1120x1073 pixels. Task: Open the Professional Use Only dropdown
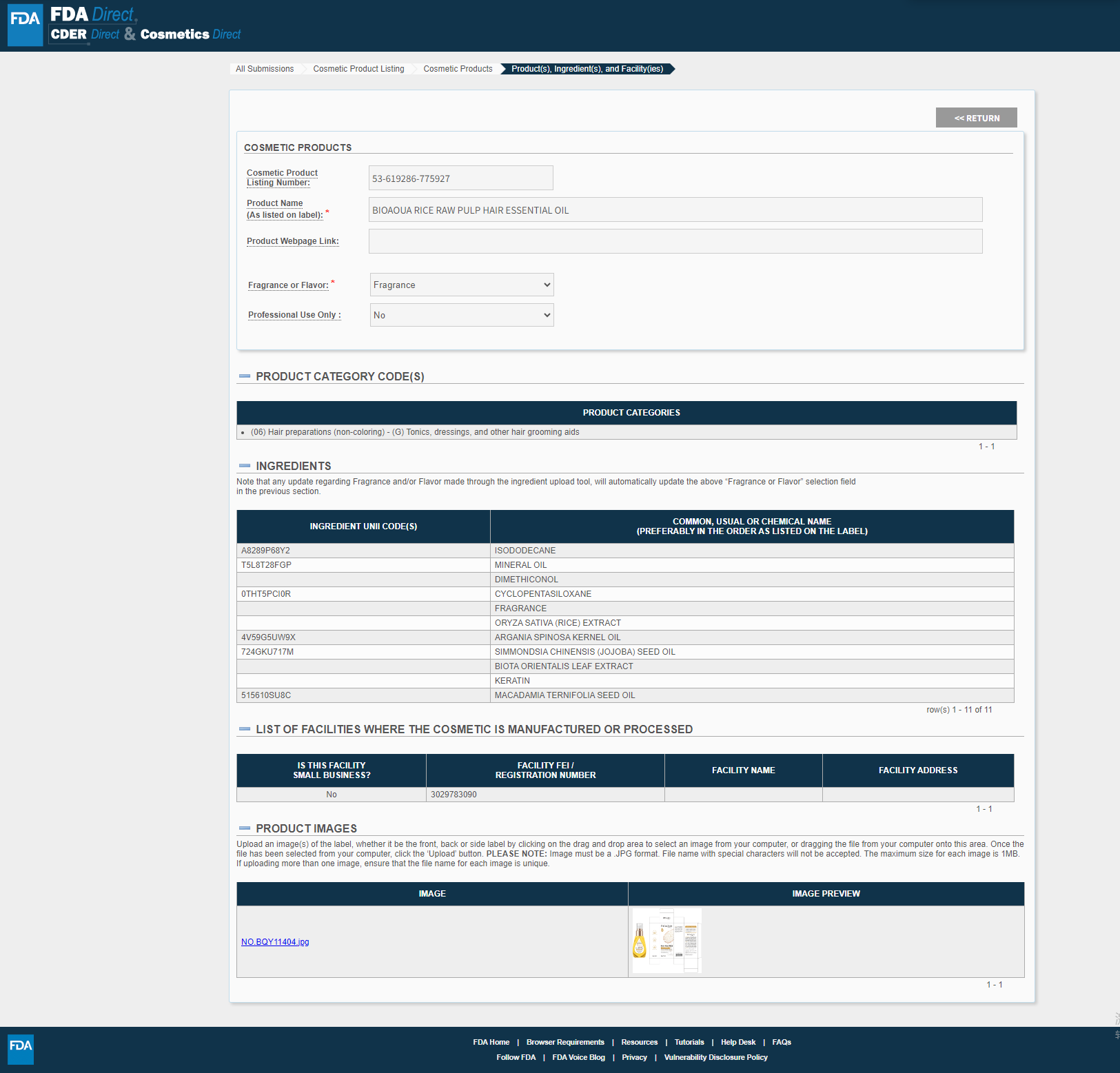point(461,315)
